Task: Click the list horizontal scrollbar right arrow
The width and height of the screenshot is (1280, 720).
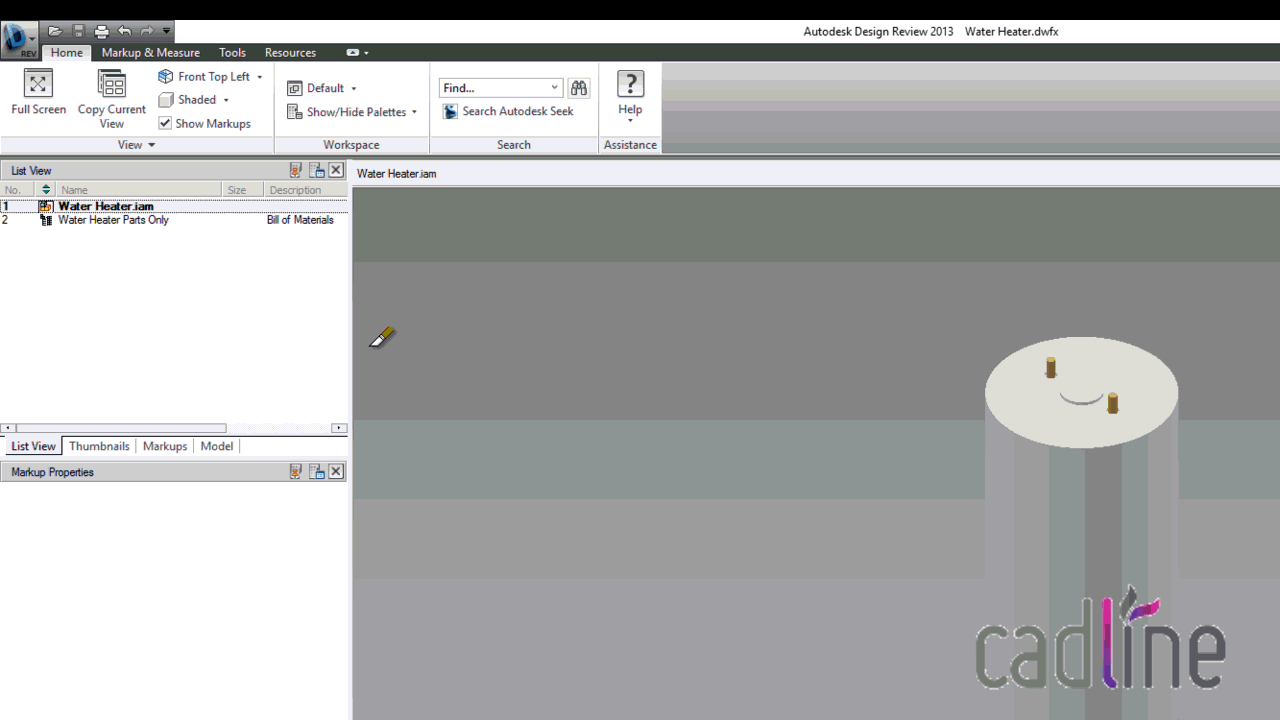Action: (339, 428)
